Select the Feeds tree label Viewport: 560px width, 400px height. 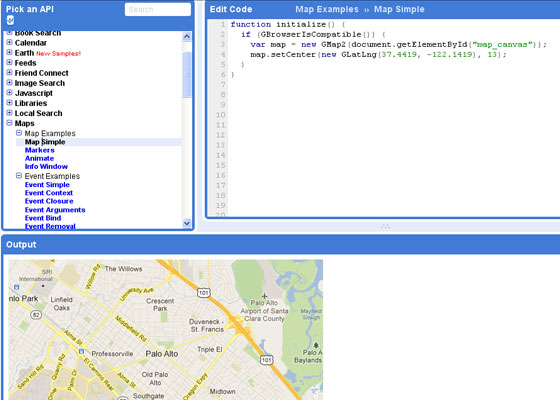[x=25, y=63]
